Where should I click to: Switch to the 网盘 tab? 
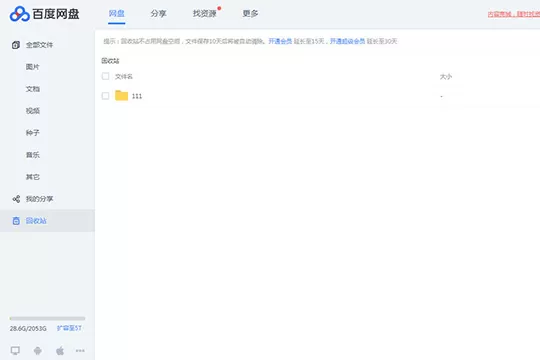[x=116, y=13]
